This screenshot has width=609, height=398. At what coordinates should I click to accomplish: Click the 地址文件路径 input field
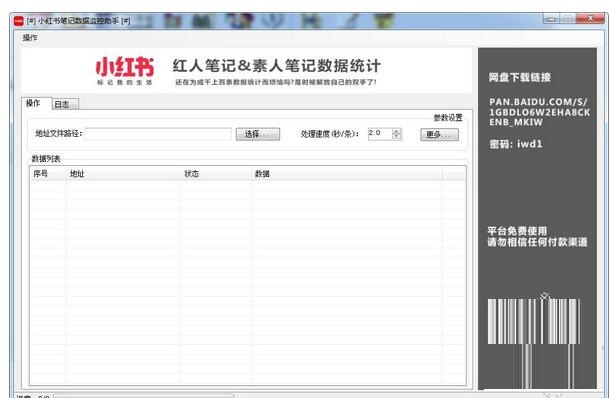pos(158,134)
